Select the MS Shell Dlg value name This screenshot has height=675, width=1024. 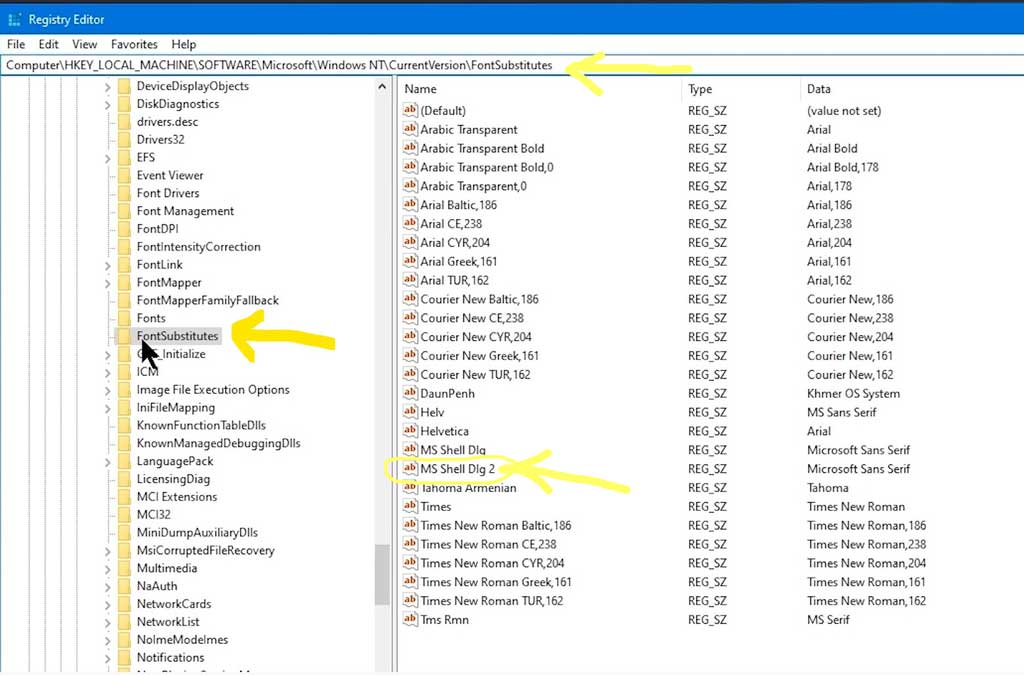pyautogui.click(x=453, y=450)
